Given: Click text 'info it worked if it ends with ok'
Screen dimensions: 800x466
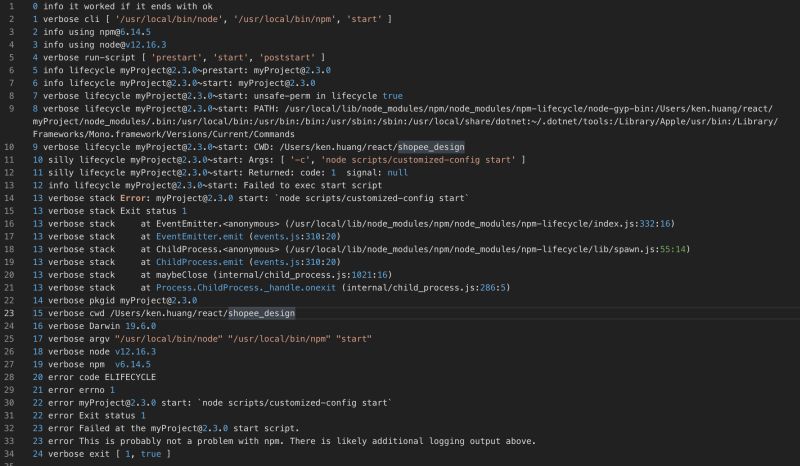Looking at the screenshot, I should click(128, 7).
